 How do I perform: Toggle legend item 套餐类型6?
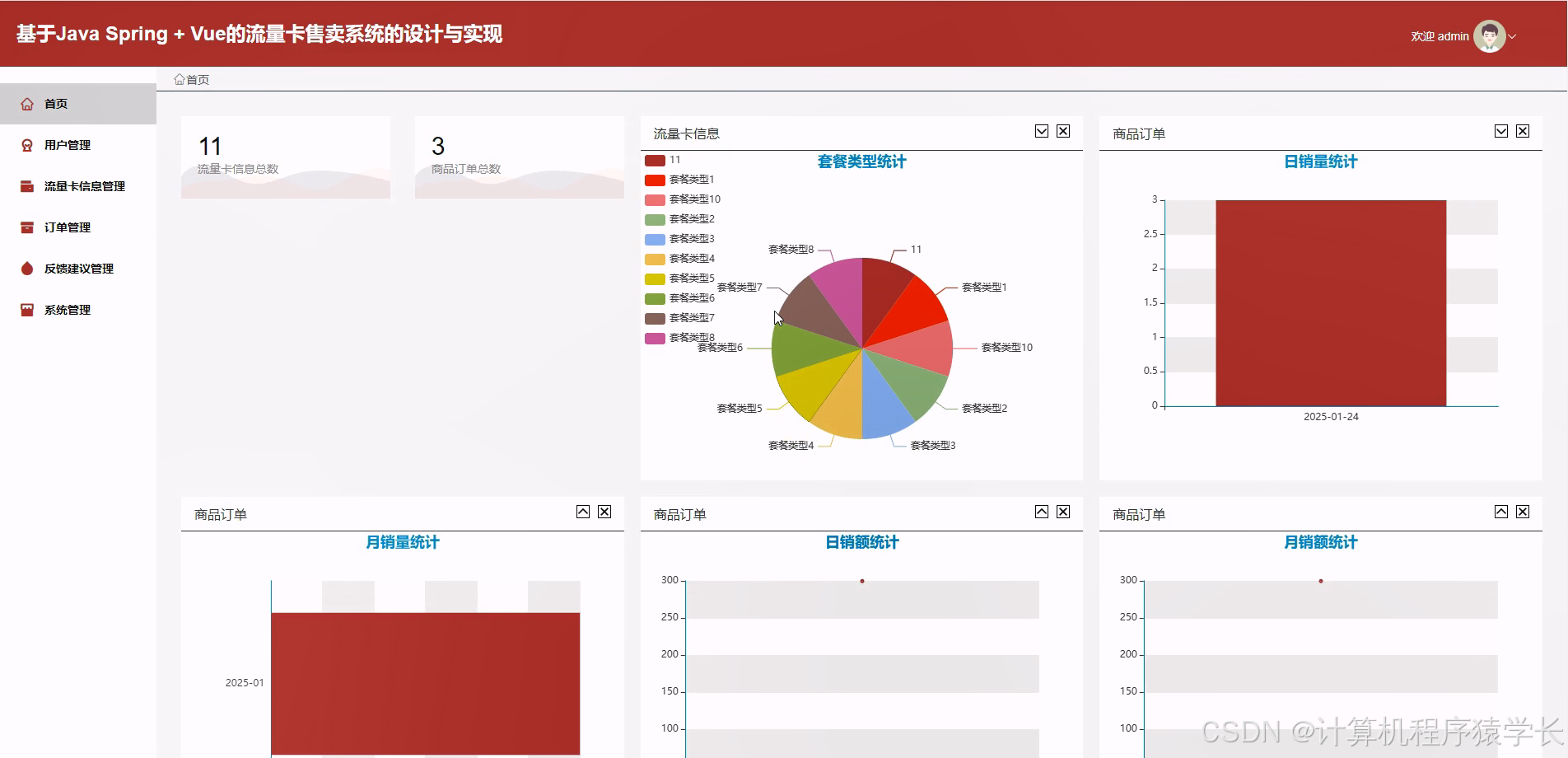(679, 298)
